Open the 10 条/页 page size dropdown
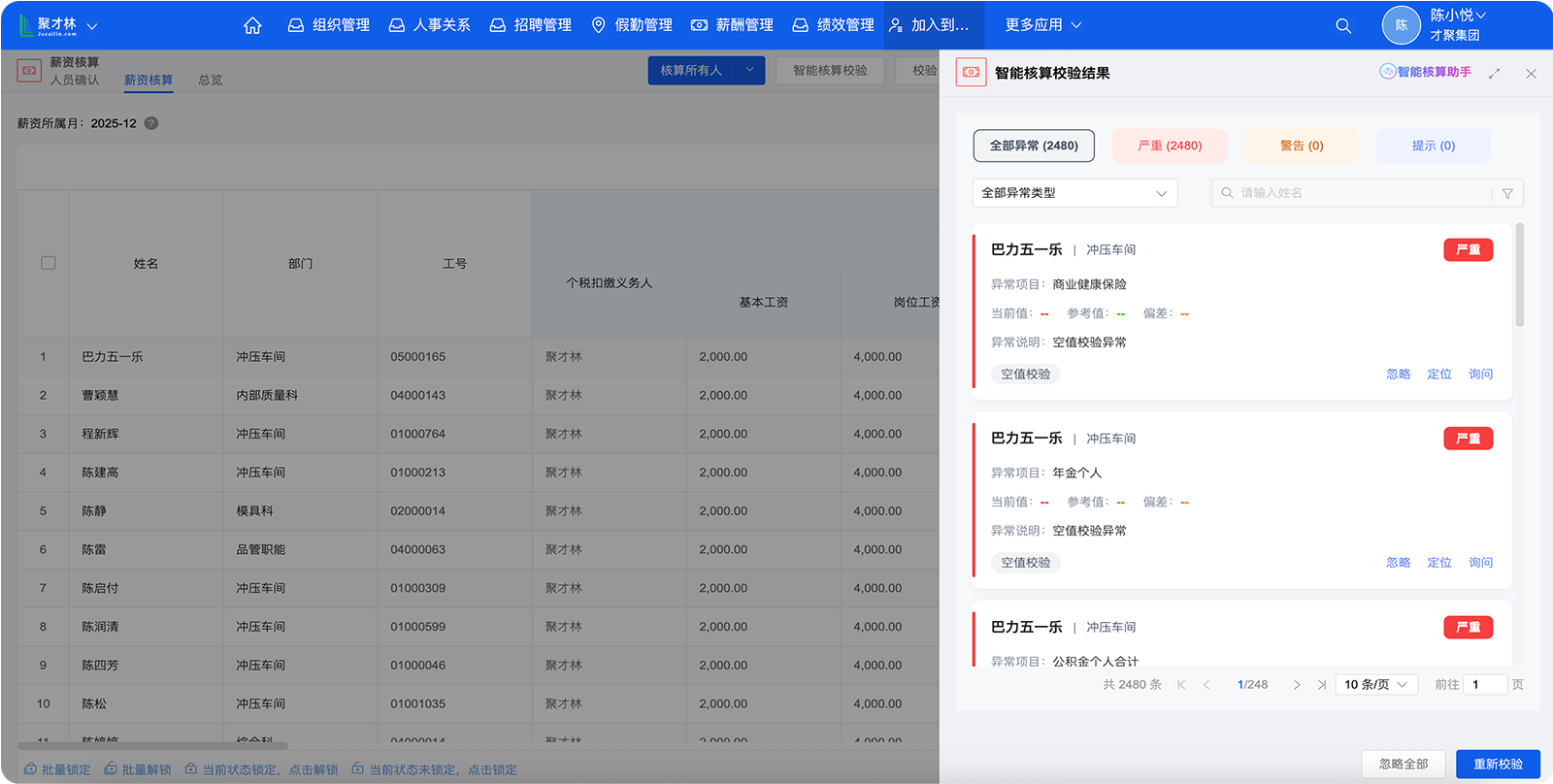This screenshot has width=1553, height=784. pyautogui.click(x=1376, y=684)
